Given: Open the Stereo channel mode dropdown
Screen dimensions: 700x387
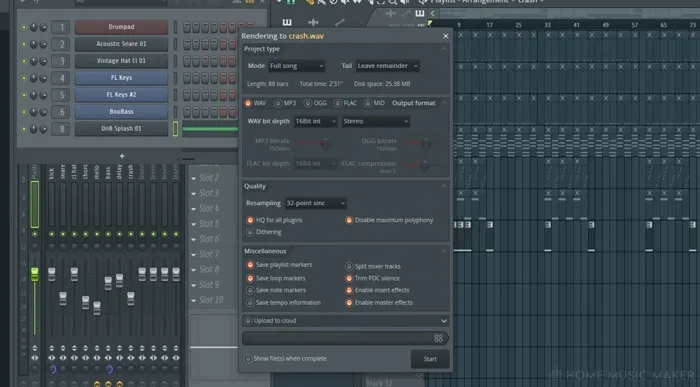Looking at the screenshot, I should pyautogui.click(x=375, y=121).
